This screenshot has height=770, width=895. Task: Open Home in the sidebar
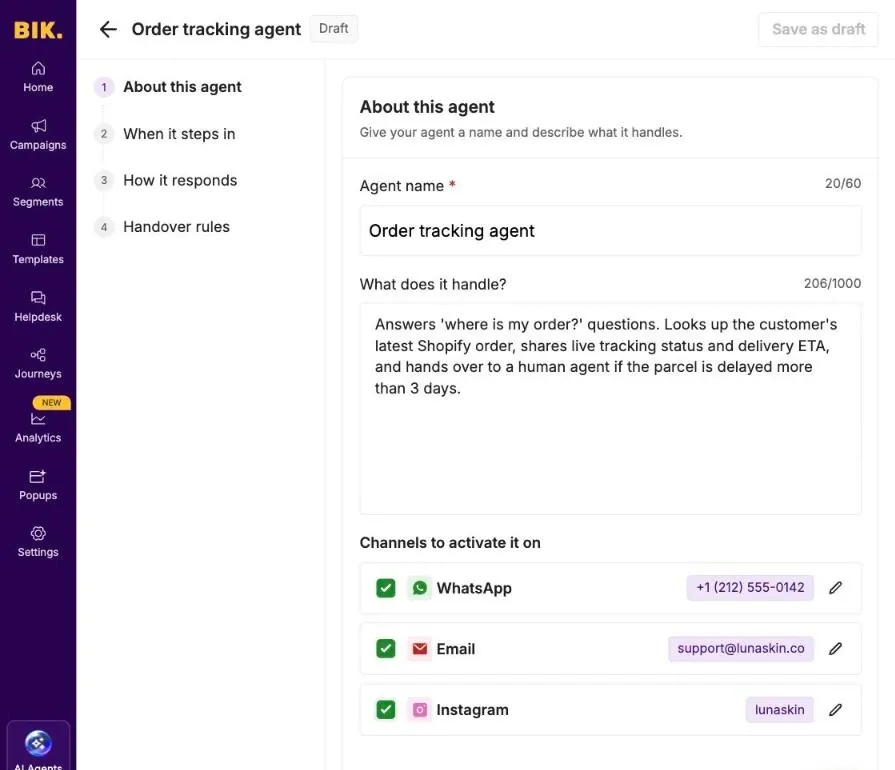point(38,77)
